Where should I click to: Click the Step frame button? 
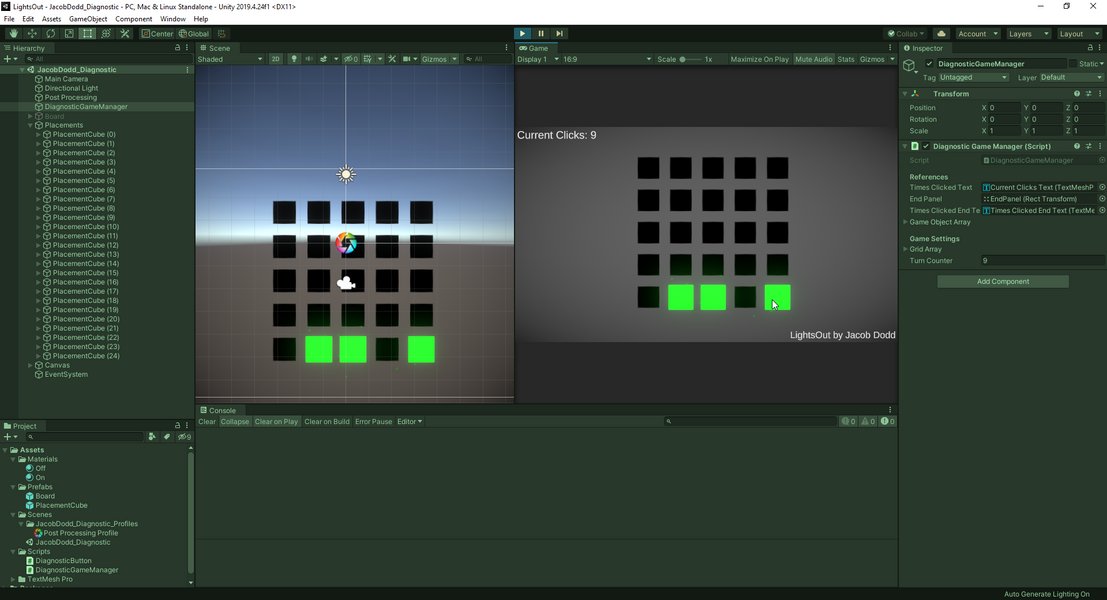559,33
